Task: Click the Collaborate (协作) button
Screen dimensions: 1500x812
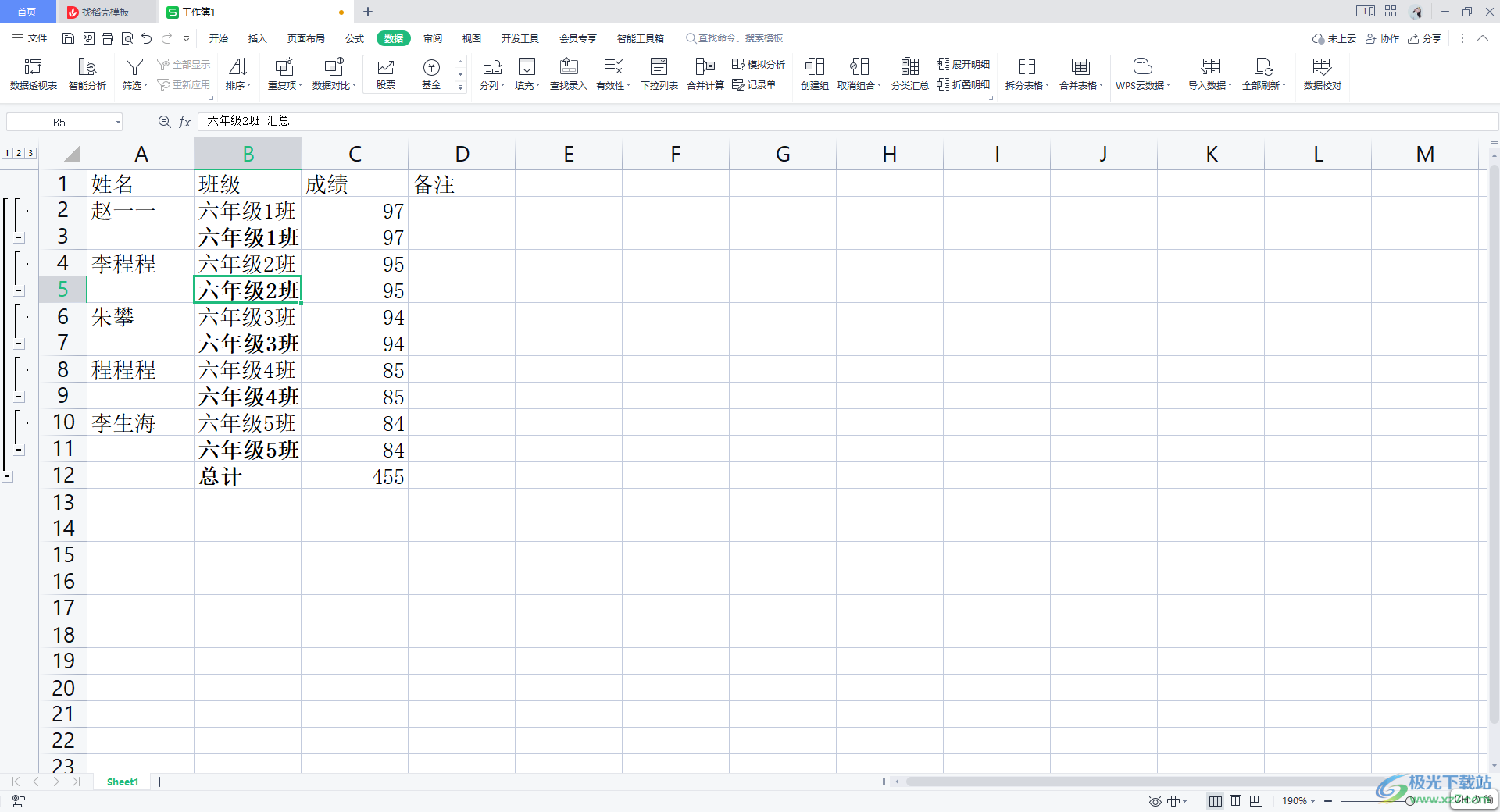Action: pyautogui.click(x=1382, y=38)
